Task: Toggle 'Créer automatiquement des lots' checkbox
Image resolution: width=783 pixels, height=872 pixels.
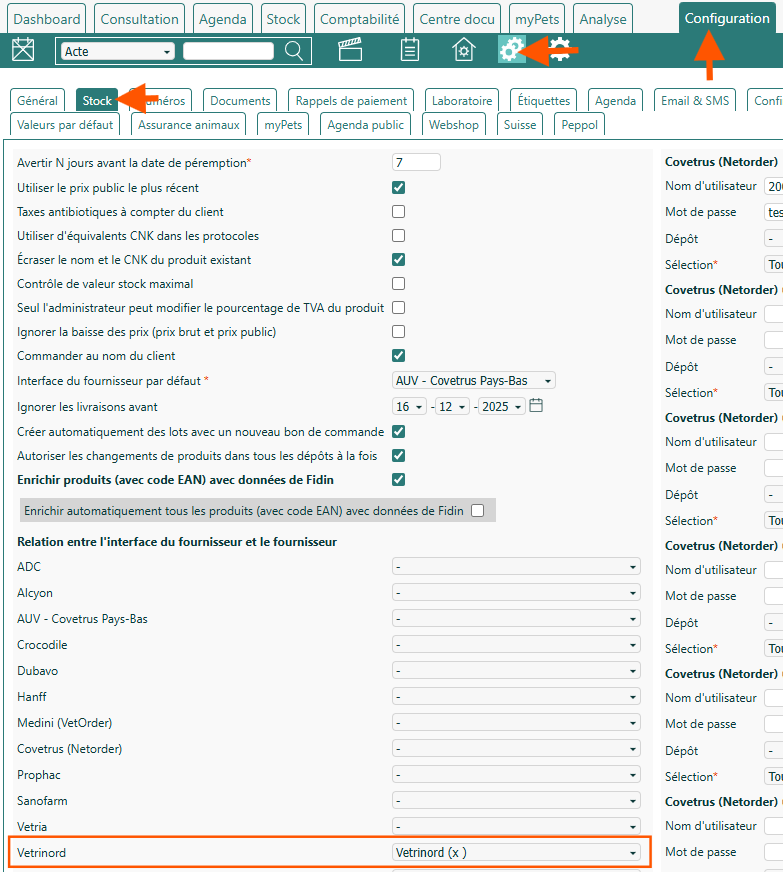Action: tap(398, 432)
